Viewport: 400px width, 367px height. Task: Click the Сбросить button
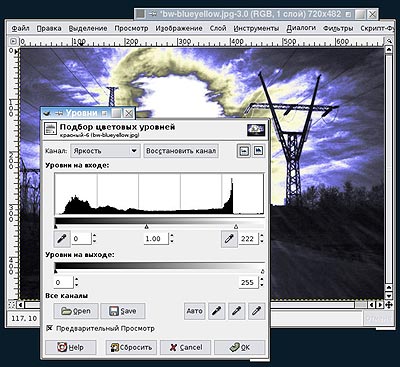pos(131,347)
